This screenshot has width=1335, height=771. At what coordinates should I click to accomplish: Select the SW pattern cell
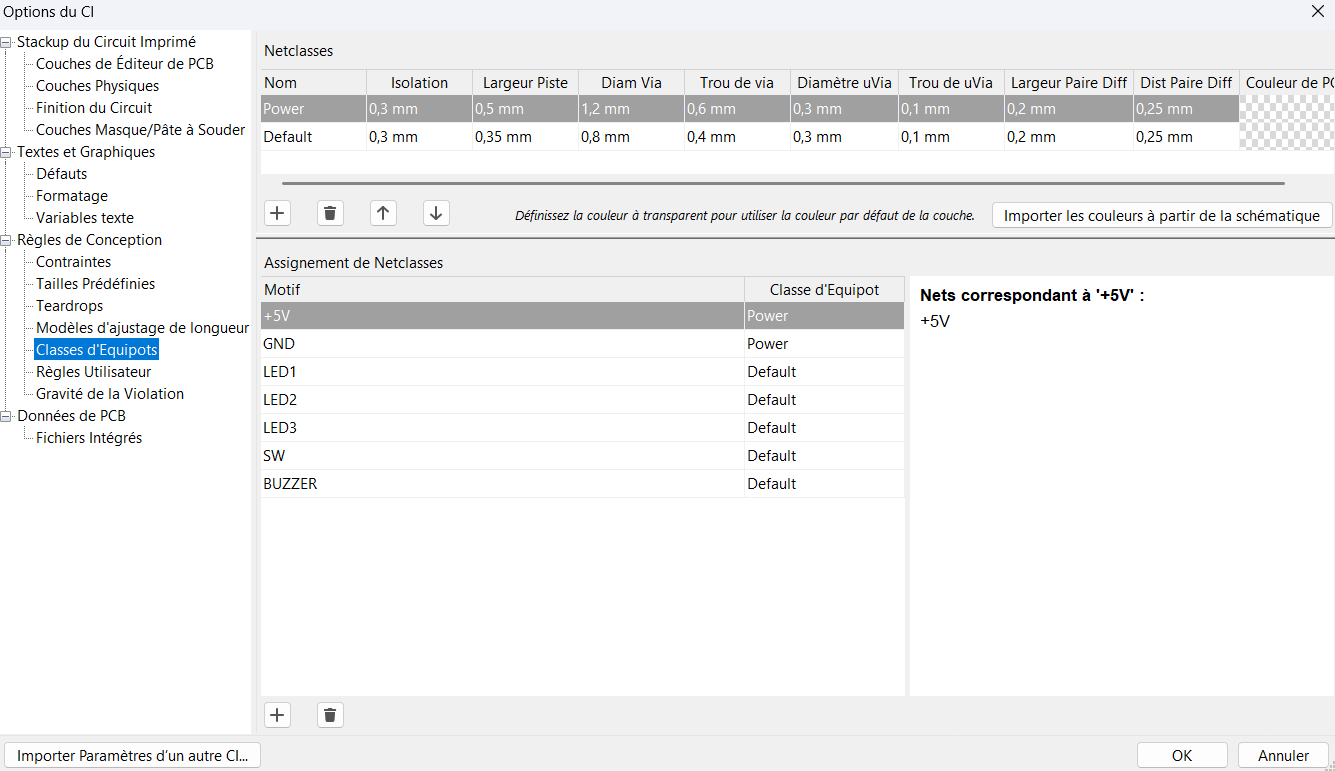pyautogui.click(x=502, y=456)
